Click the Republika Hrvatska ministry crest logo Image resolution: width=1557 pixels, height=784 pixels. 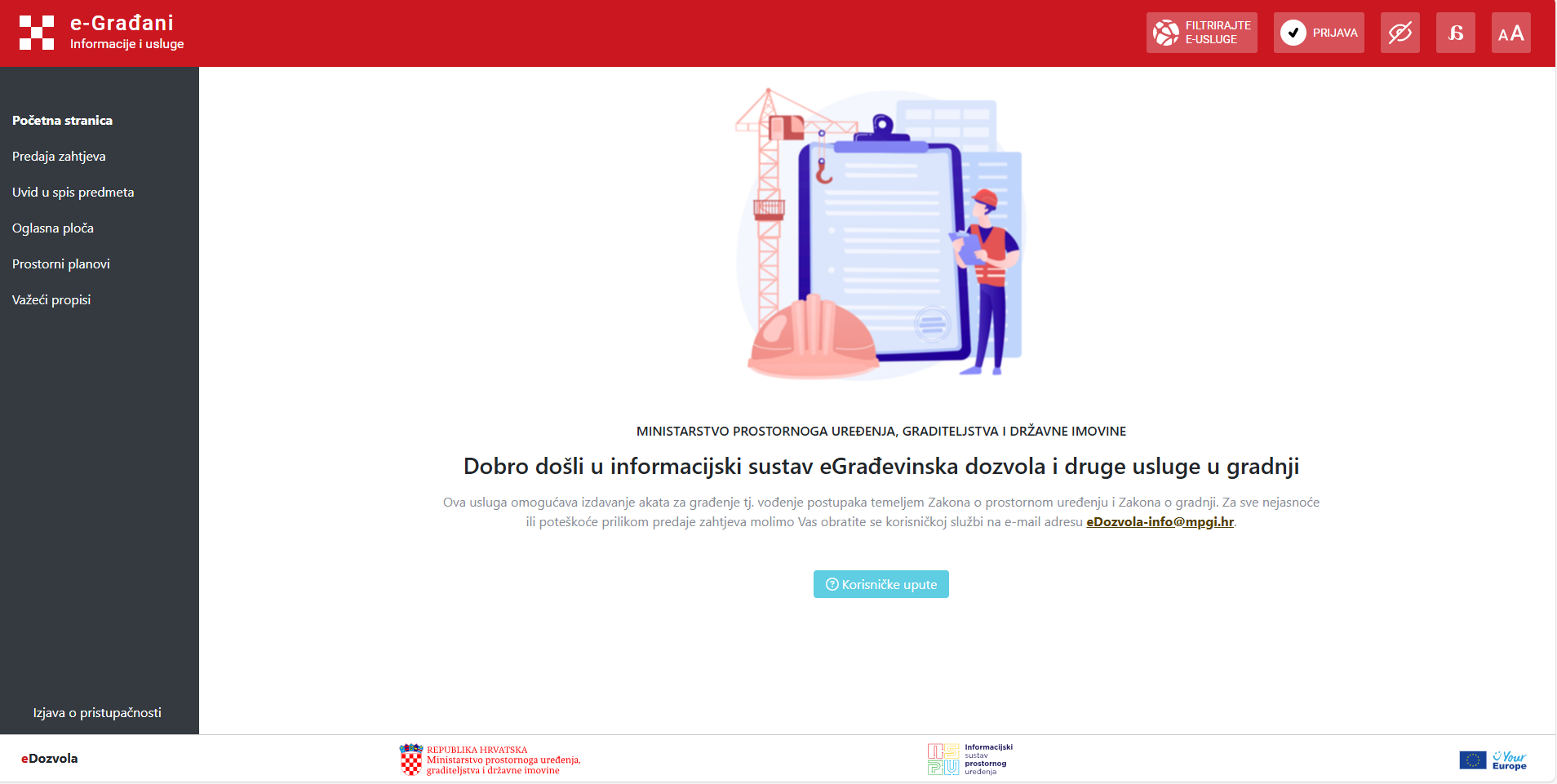tap(490, 760)
